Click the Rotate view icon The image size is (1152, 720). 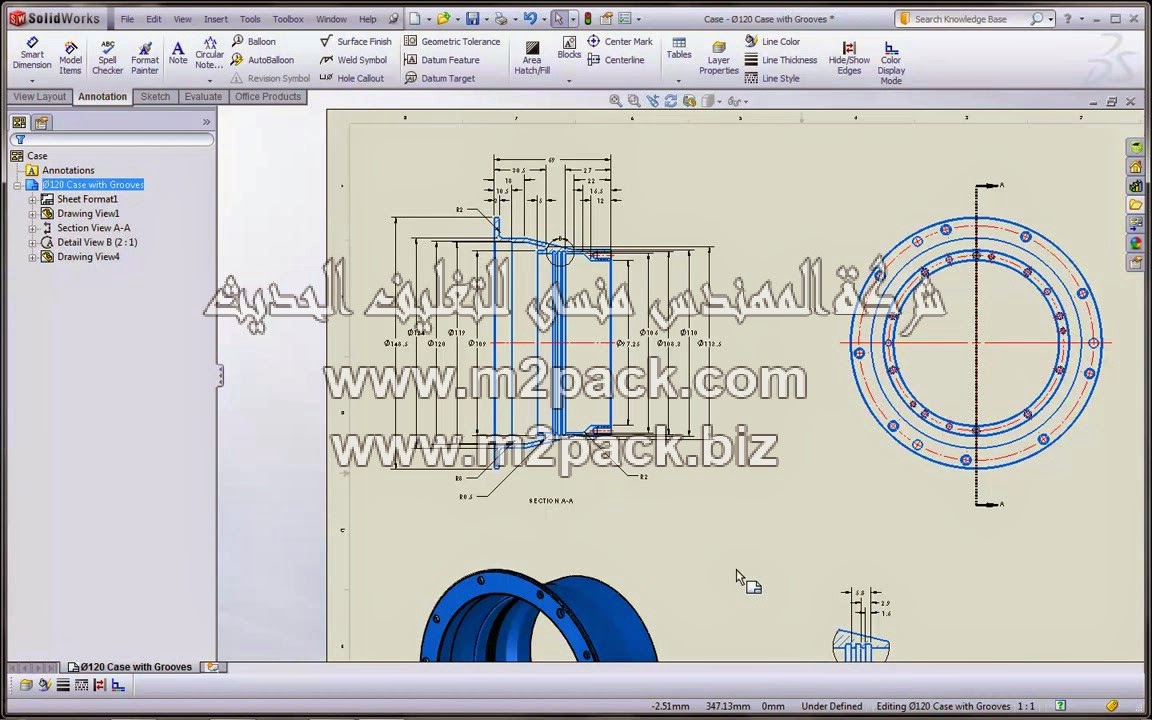(x=670, y=101)
